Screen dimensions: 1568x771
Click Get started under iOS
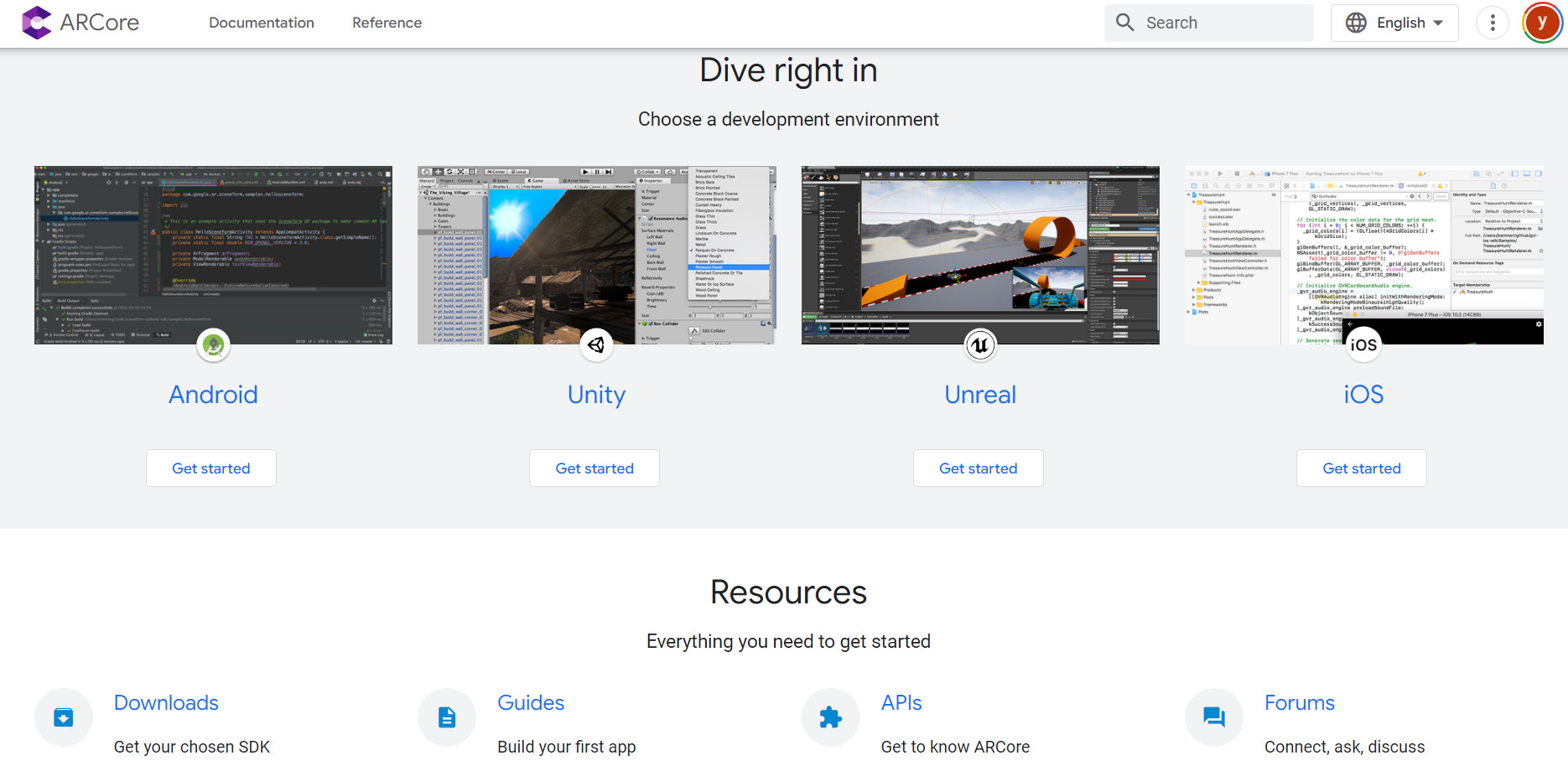1362,468
